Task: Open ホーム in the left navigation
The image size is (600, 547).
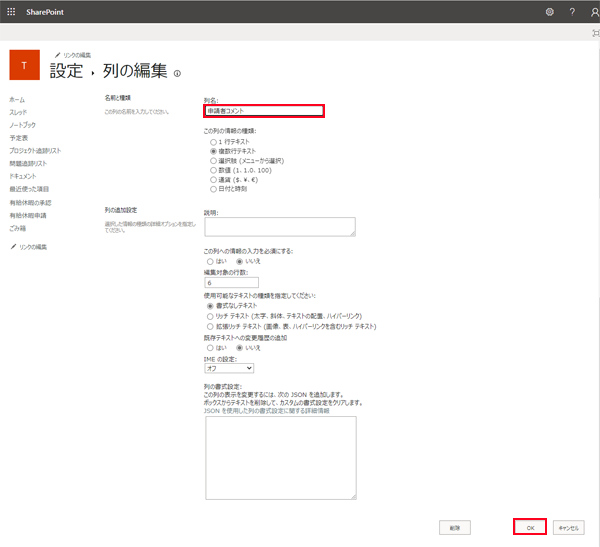Action: 17,100
